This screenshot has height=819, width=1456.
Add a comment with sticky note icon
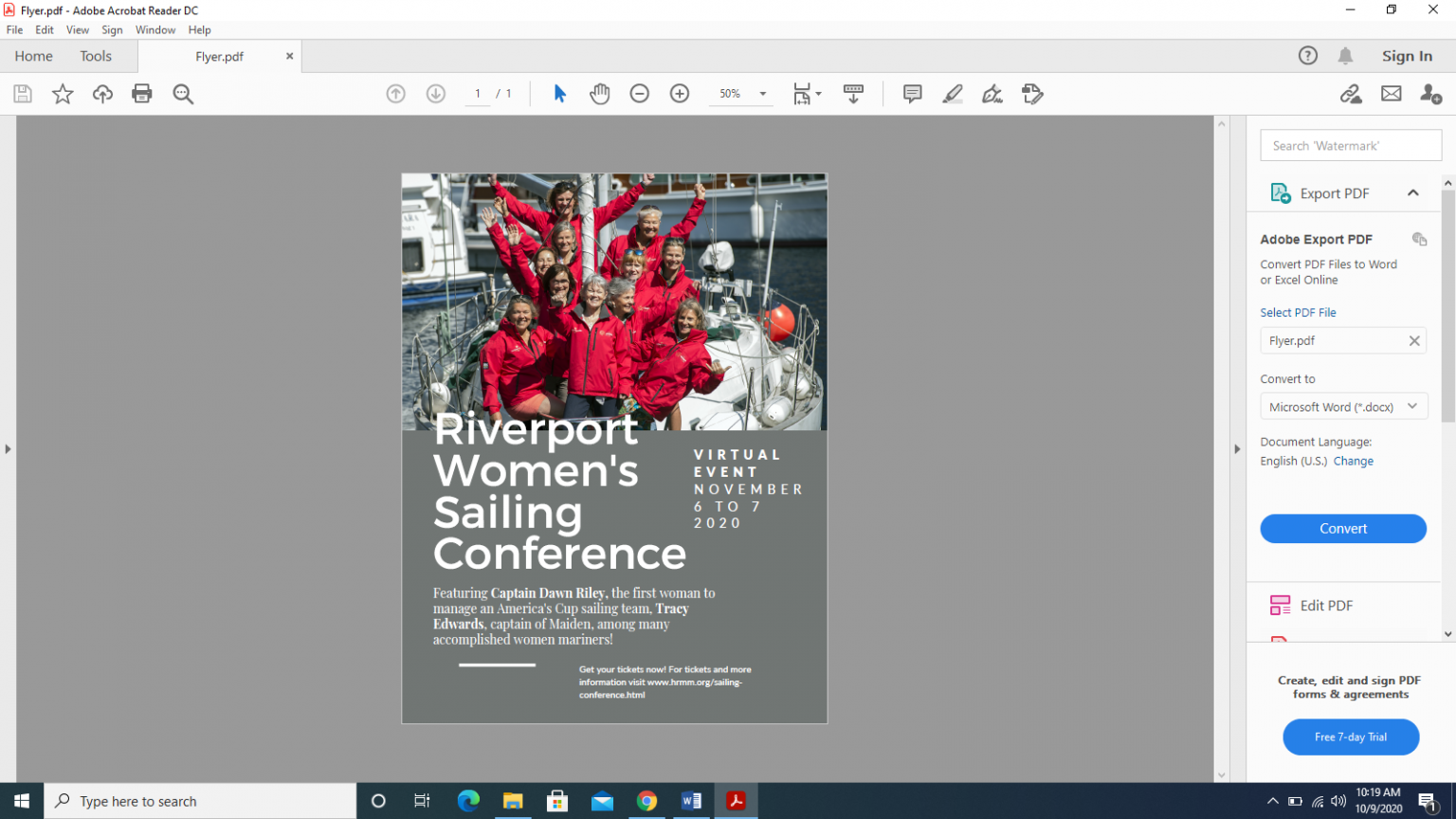(912, 94)
